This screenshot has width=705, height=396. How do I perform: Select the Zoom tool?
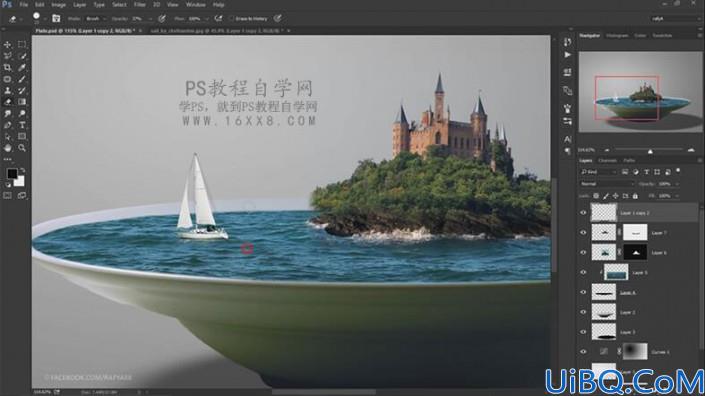(x=22, y=148)
